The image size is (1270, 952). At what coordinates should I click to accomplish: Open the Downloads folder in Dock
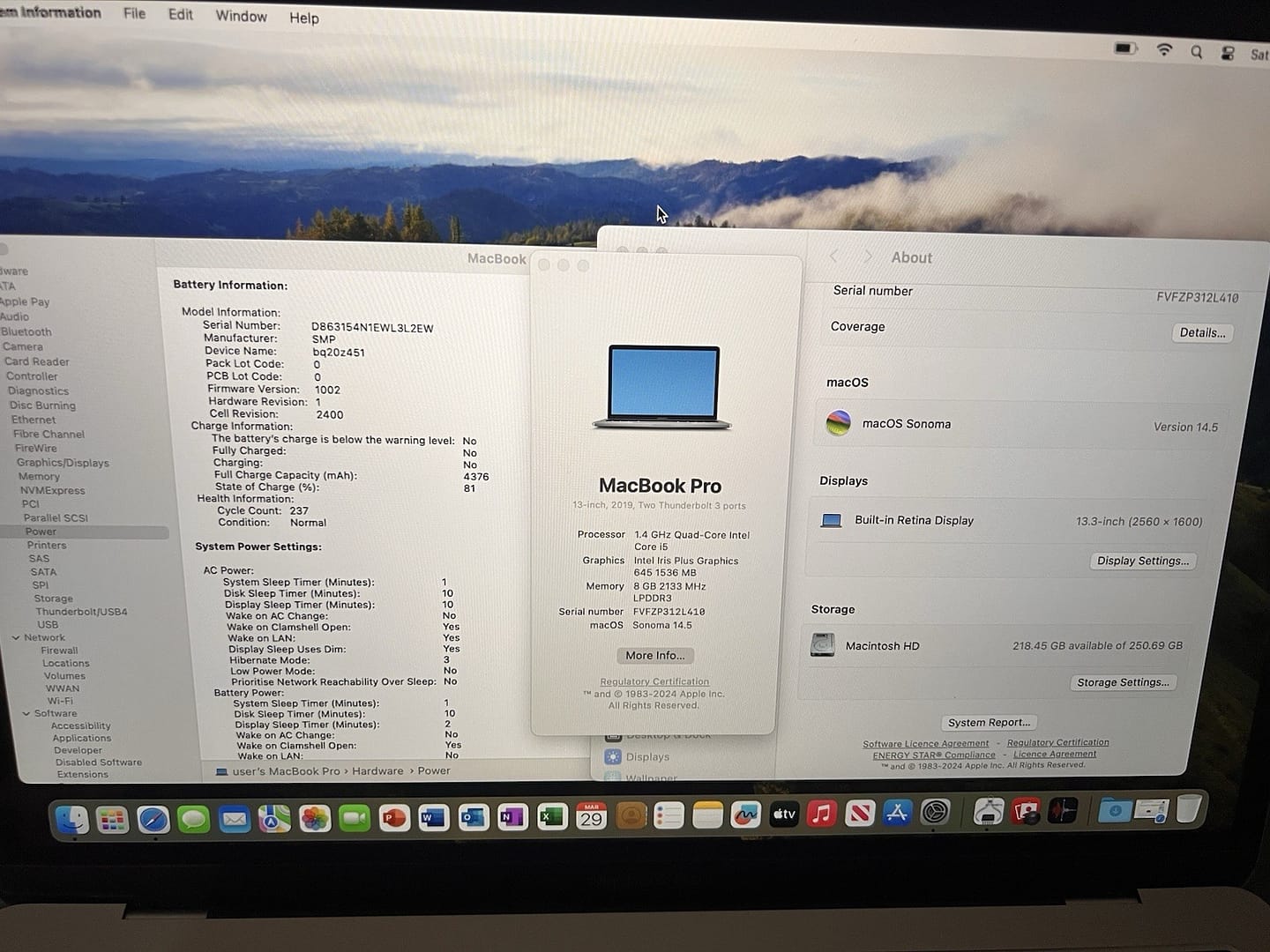[1115, 809]
